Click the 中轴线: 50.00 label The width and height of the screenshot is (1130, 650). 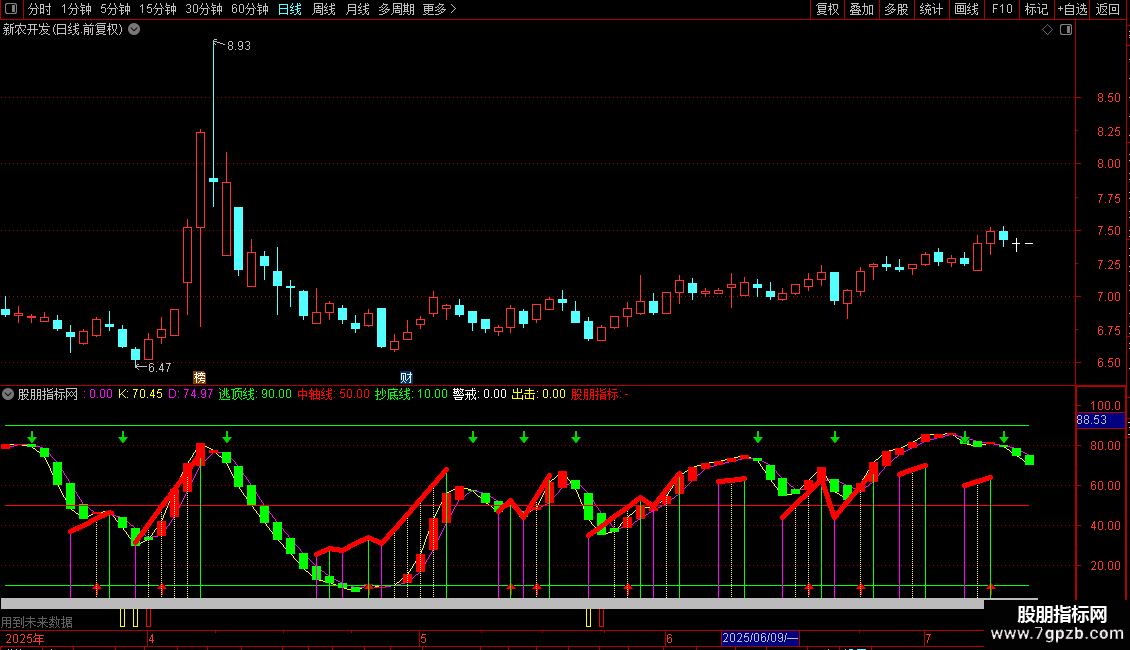click(334, 394)
